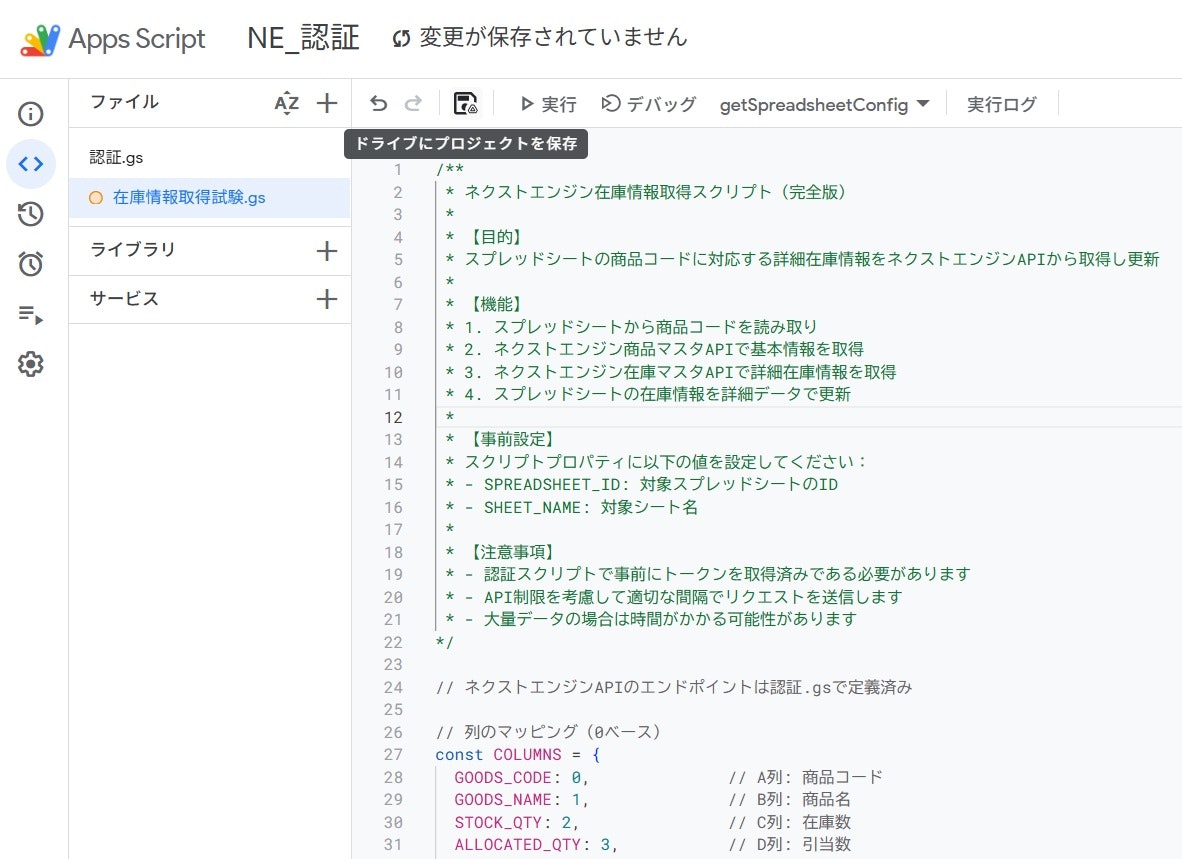Open the project Overview info icon
The width and height of the screenshot is (1182, 859).
pyautogui.click(x=31, y=114)
